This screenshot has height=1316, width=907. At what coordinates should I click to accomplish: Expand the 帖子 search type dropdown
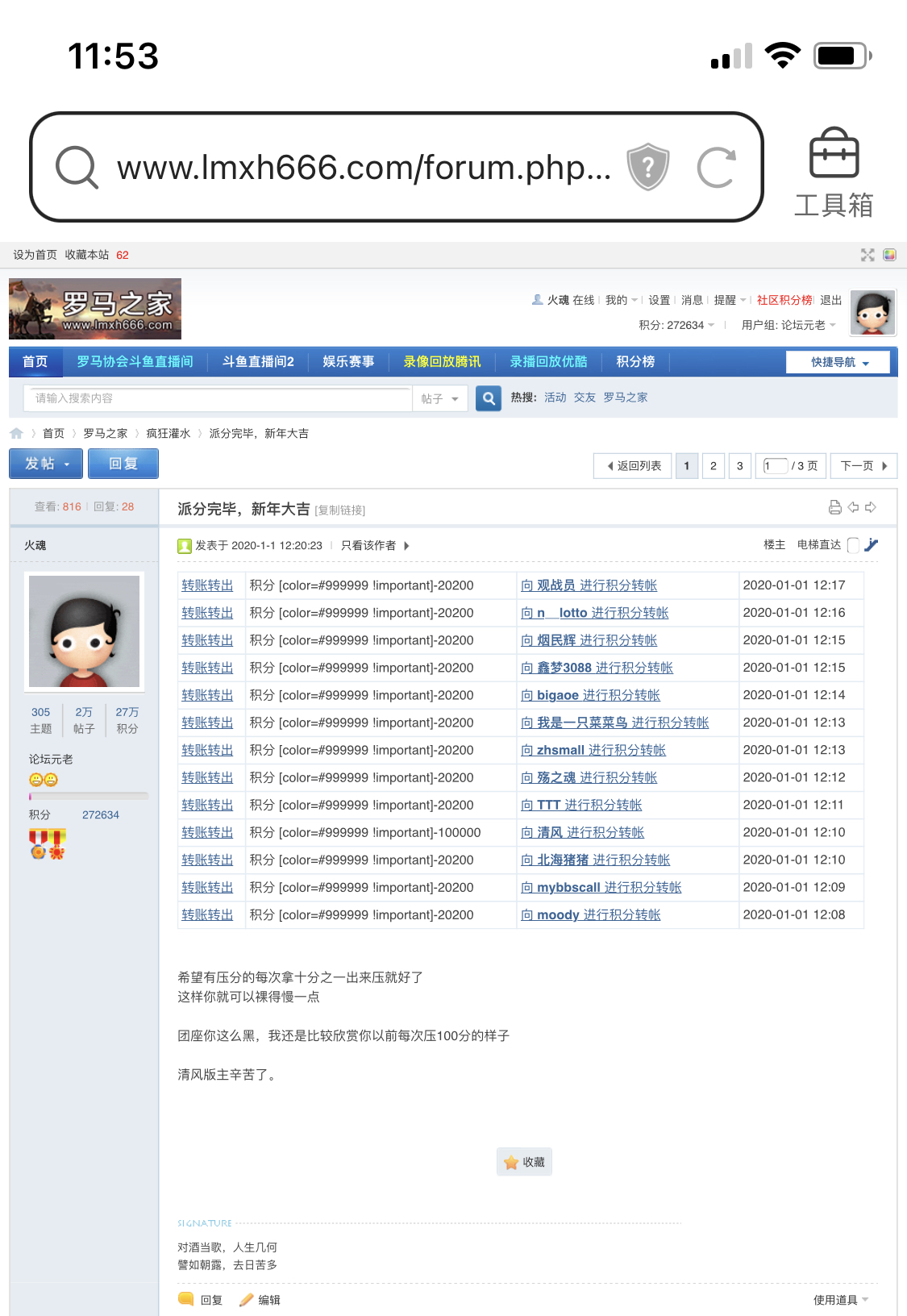[x=440, y=398]
